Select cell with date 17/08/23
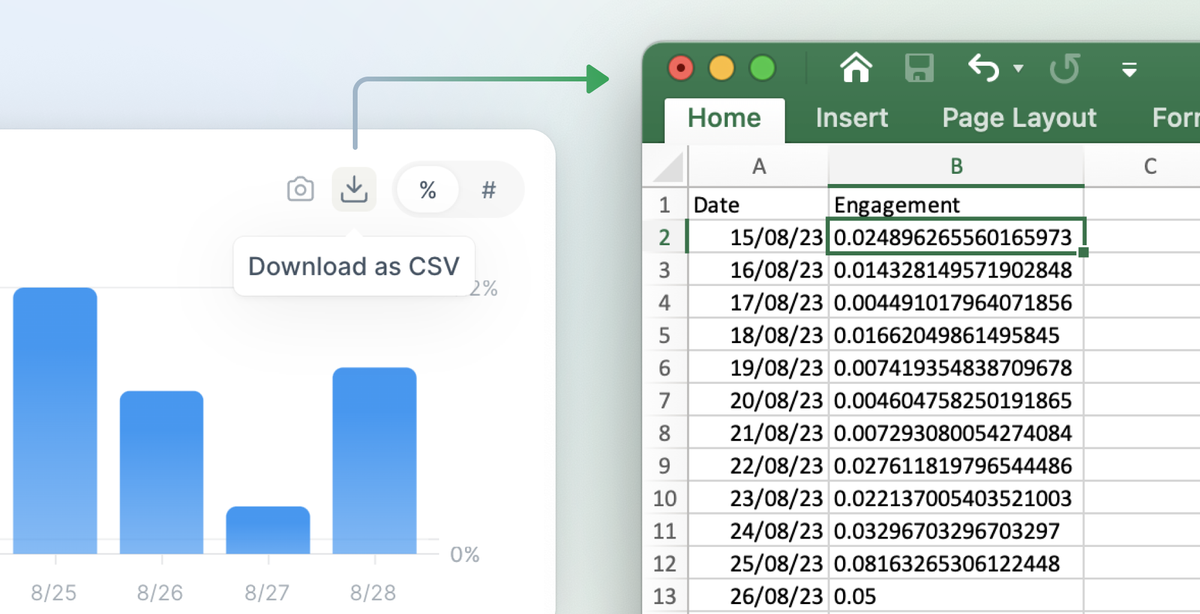The image size is (1200, 614). (x=758, y=302)
